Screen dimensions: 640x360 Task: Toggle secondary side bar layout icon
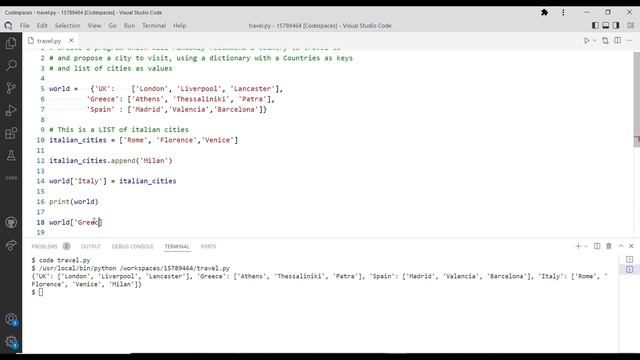(x=616, y=25)
